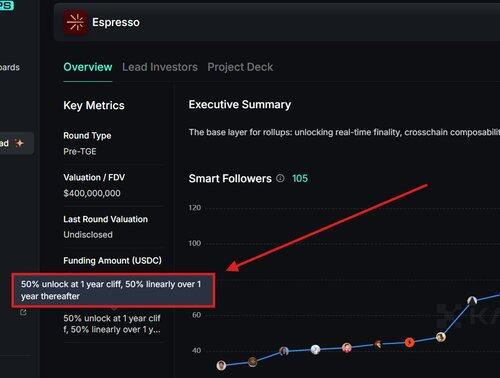
Task: Click the first avatar on follower chart
Action: pyautogui.click(x=221, y=365)
